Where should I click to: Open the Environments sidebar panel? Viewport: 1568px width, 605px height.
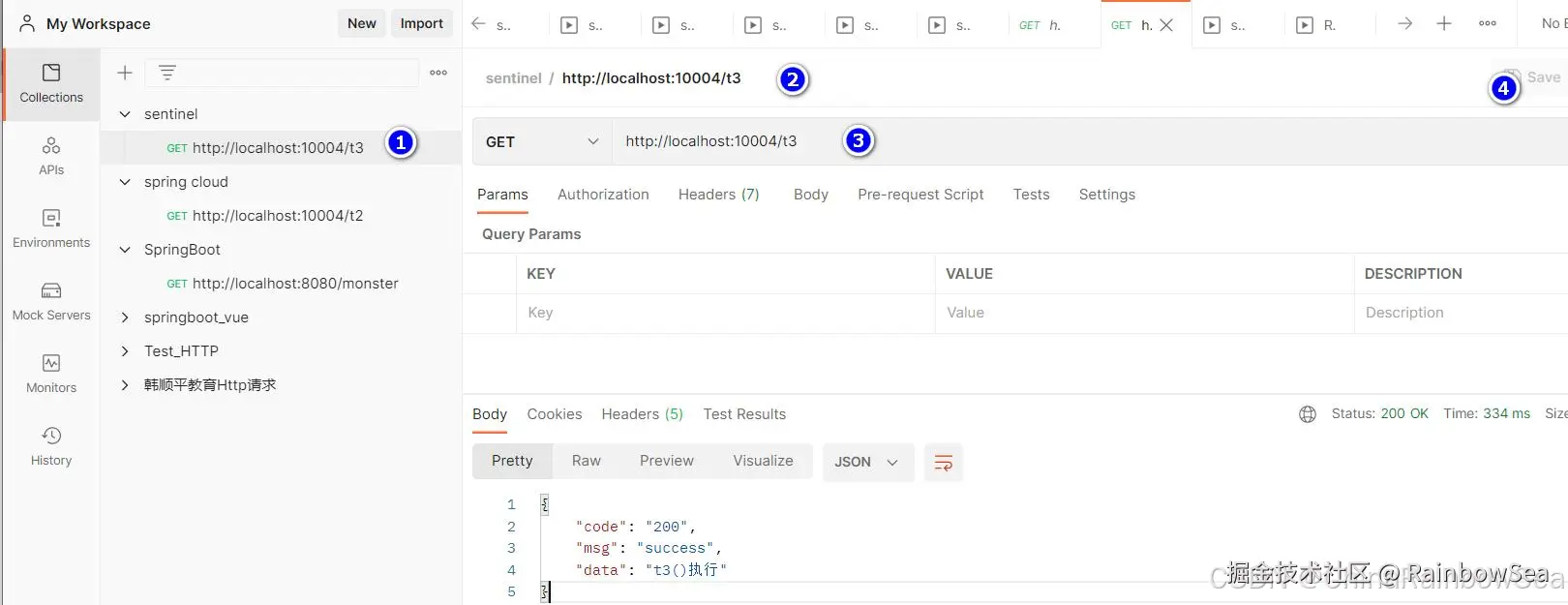point(51,228)
